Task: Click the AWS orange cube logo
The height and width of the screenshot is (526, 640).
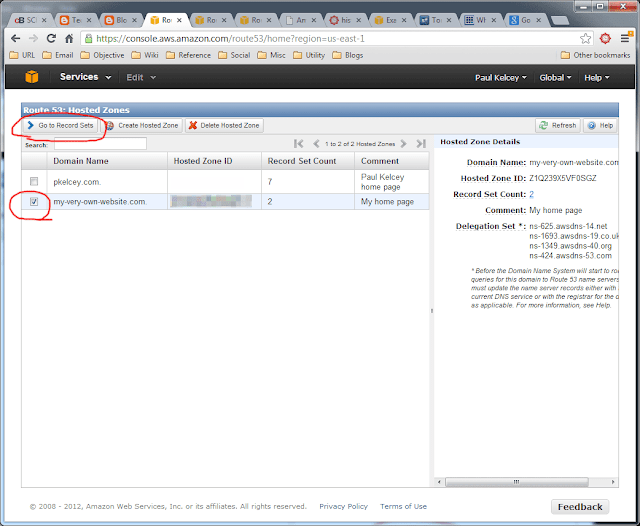Action: point(31,77)
